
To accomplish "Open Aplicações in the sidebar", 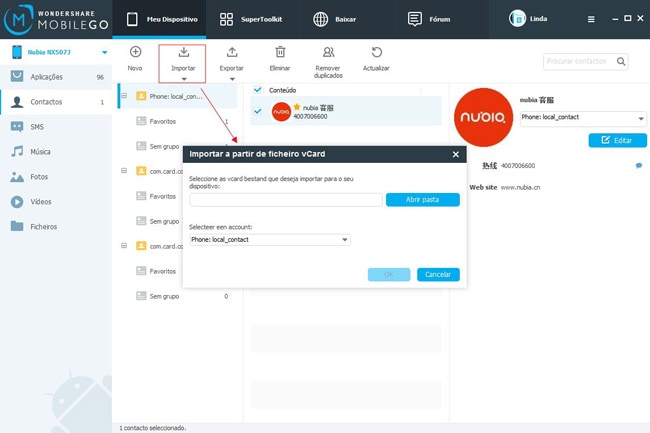I will click(x=56, y=77).
